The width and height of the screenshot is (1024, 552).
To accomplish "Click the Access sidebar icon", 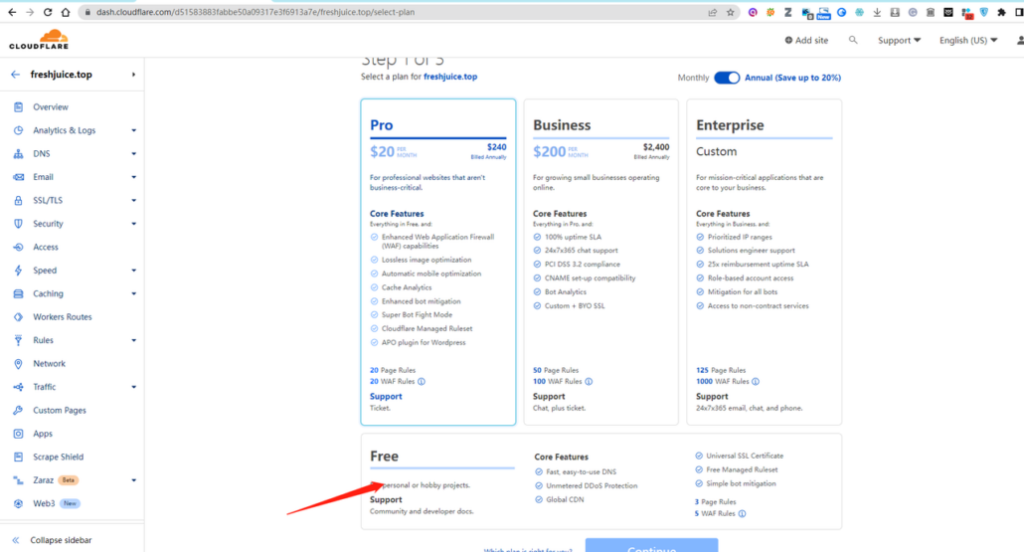I will click(18, 247).
